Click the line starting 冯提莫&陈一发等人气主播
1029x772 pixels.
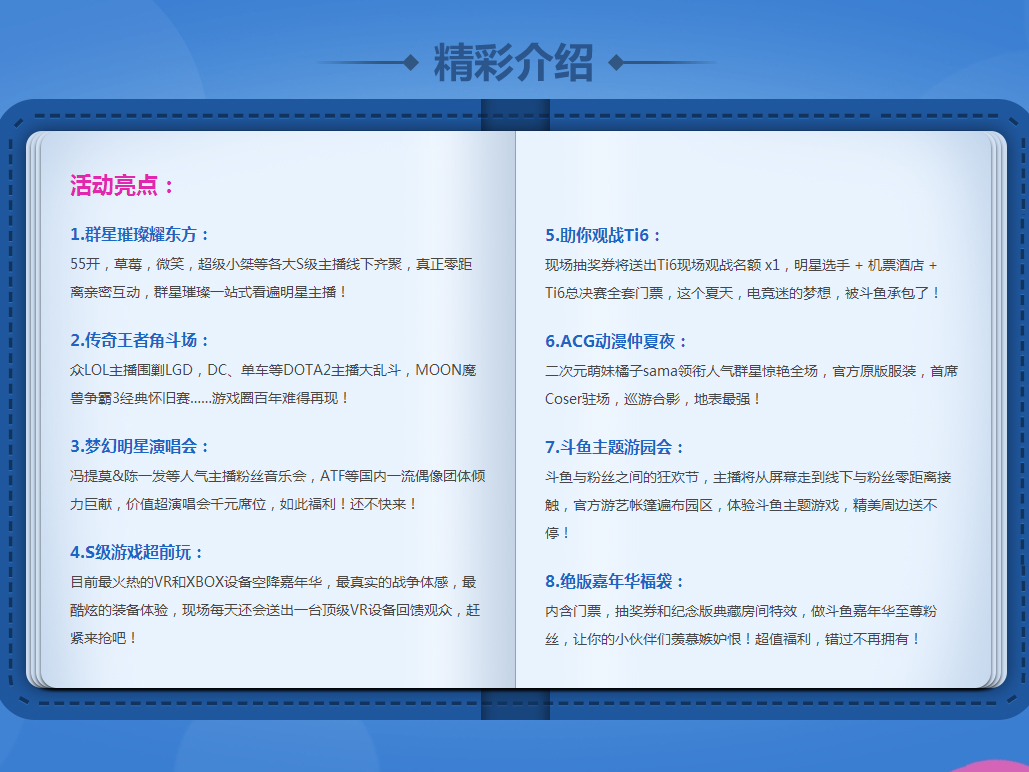pyautogui.click(x=278, y=476)
